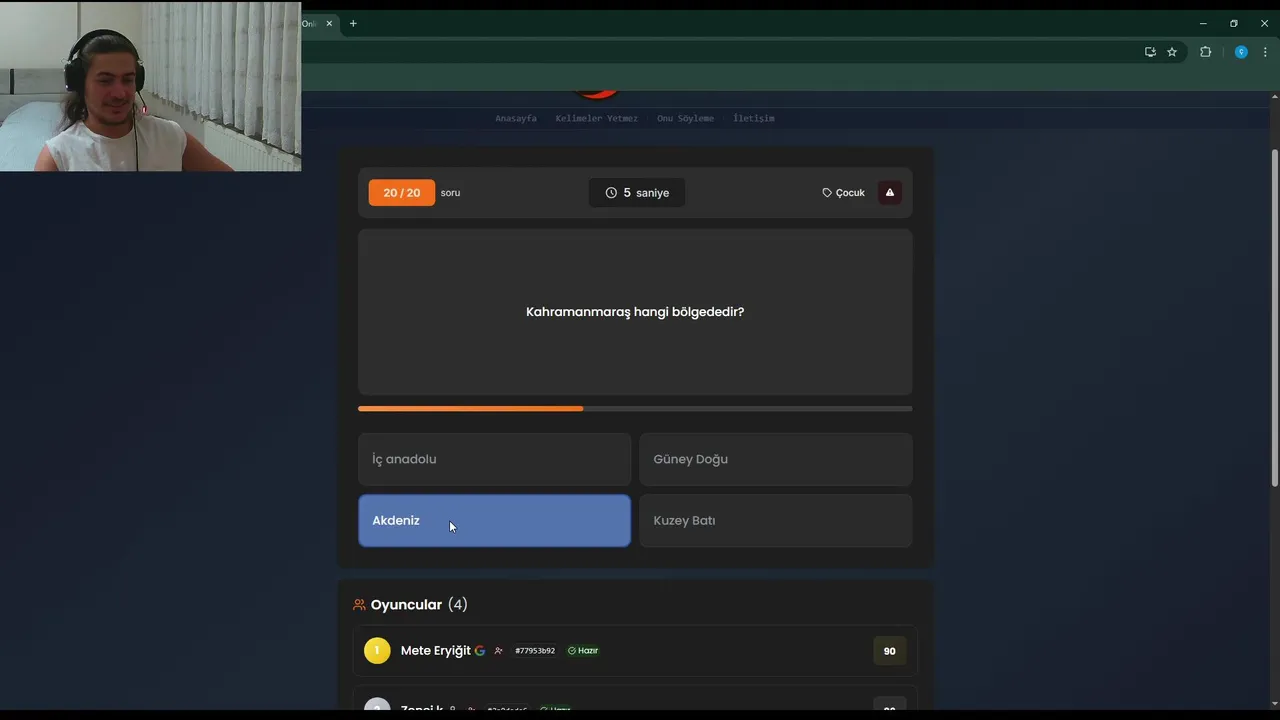This screenshot has width=1280, height=720.
Task: Choose the Kuzey Batı answer
Action: pyautogui.click(x=776, y=521)
